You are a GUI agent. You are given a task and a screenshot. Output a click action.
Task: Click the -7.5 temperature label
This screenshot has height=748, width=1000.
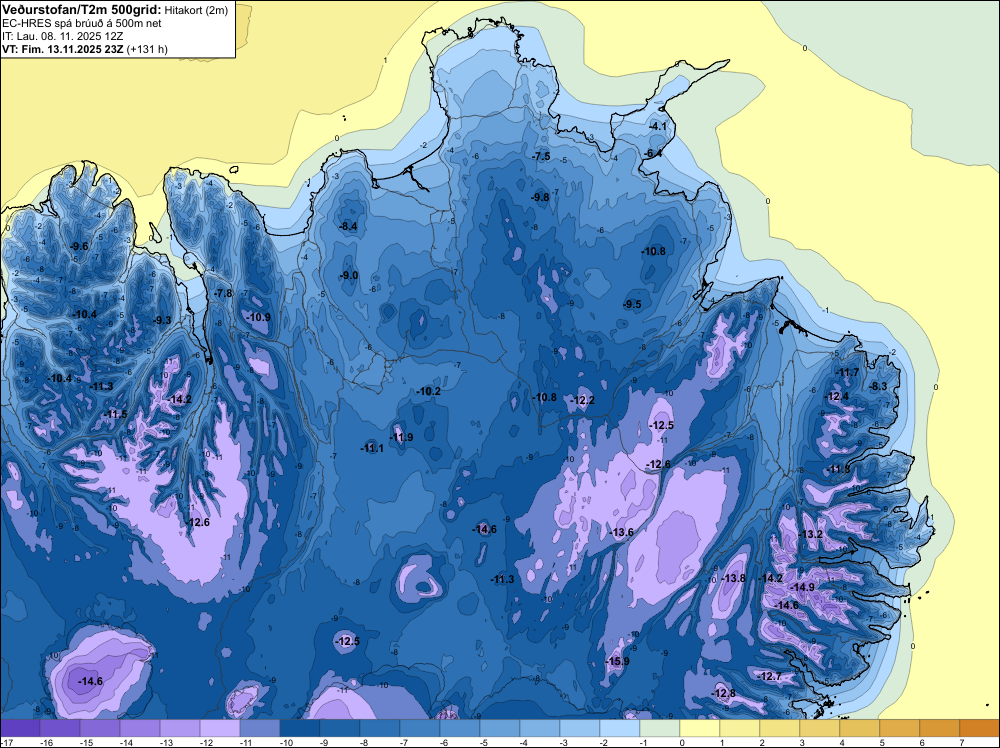pos(541,156)
